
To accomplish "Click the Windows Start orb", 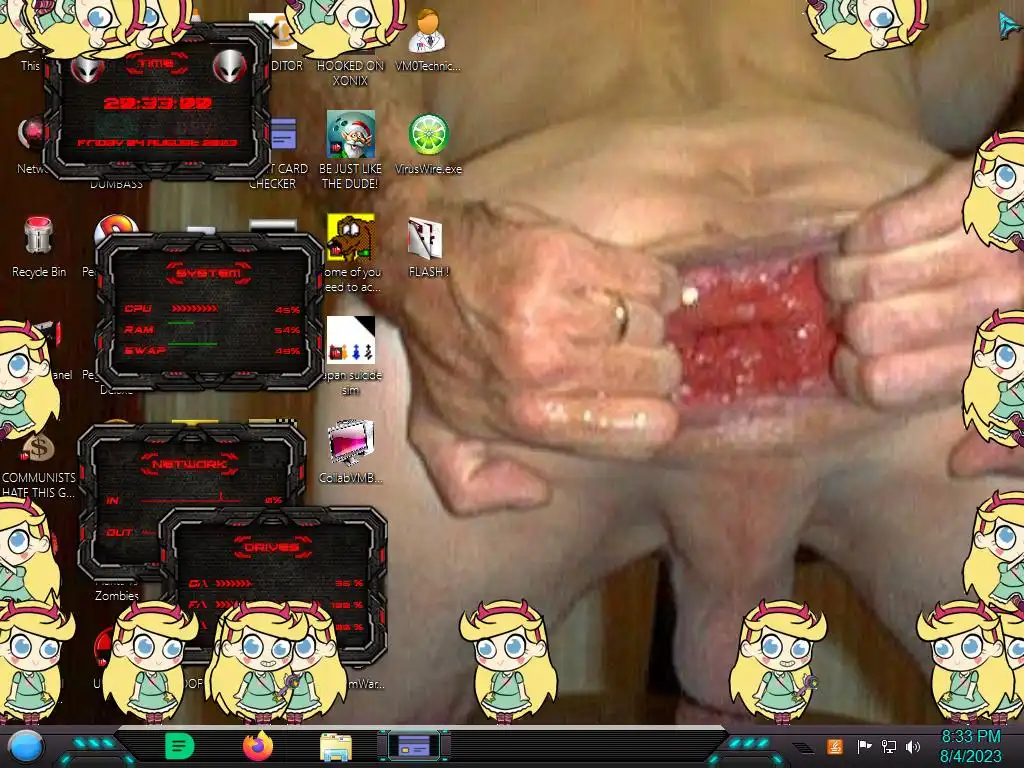I will coord(26,747).
